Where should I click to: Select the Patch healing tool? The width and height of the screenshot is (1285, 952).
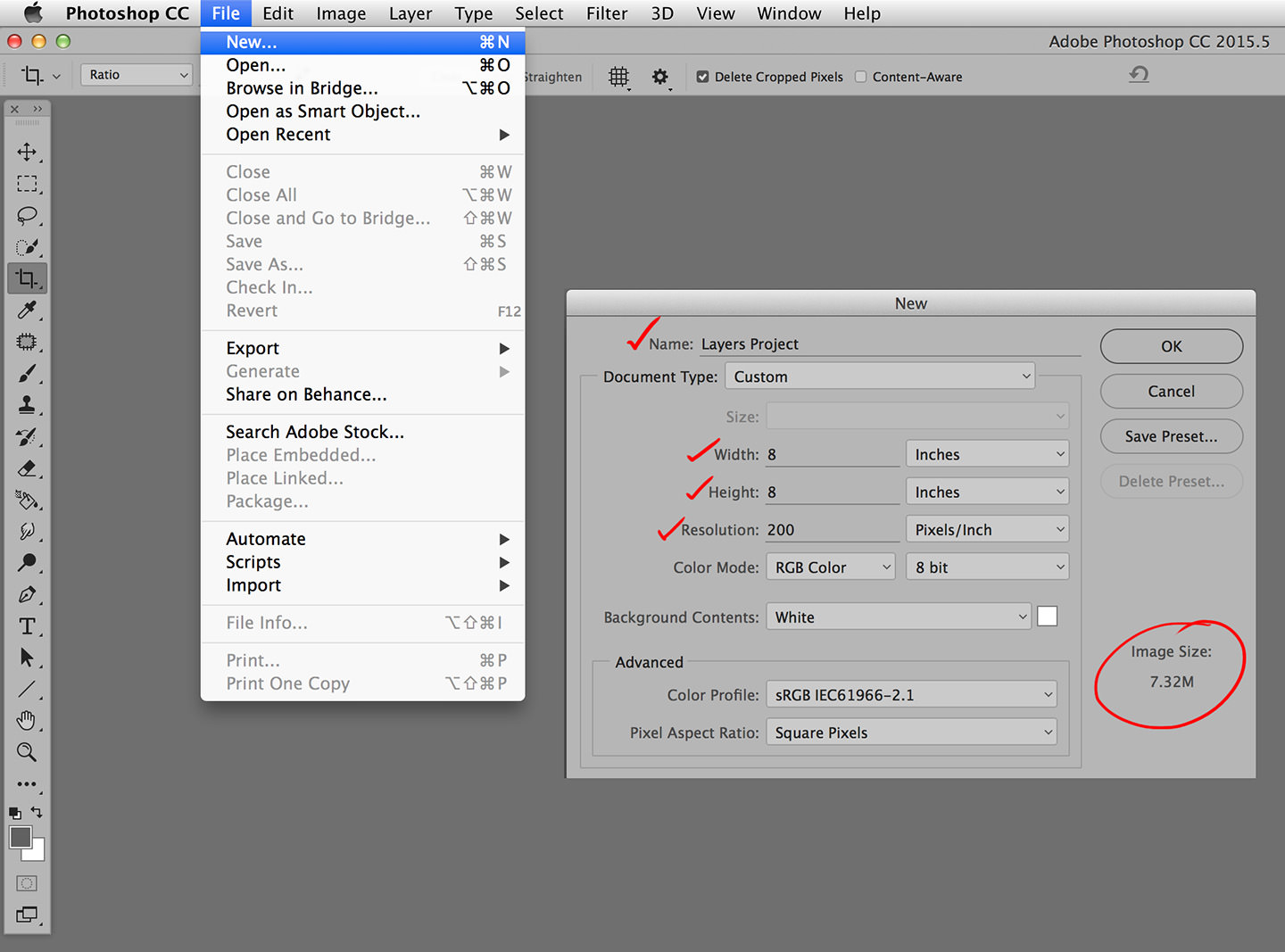(x=27, y=342)
